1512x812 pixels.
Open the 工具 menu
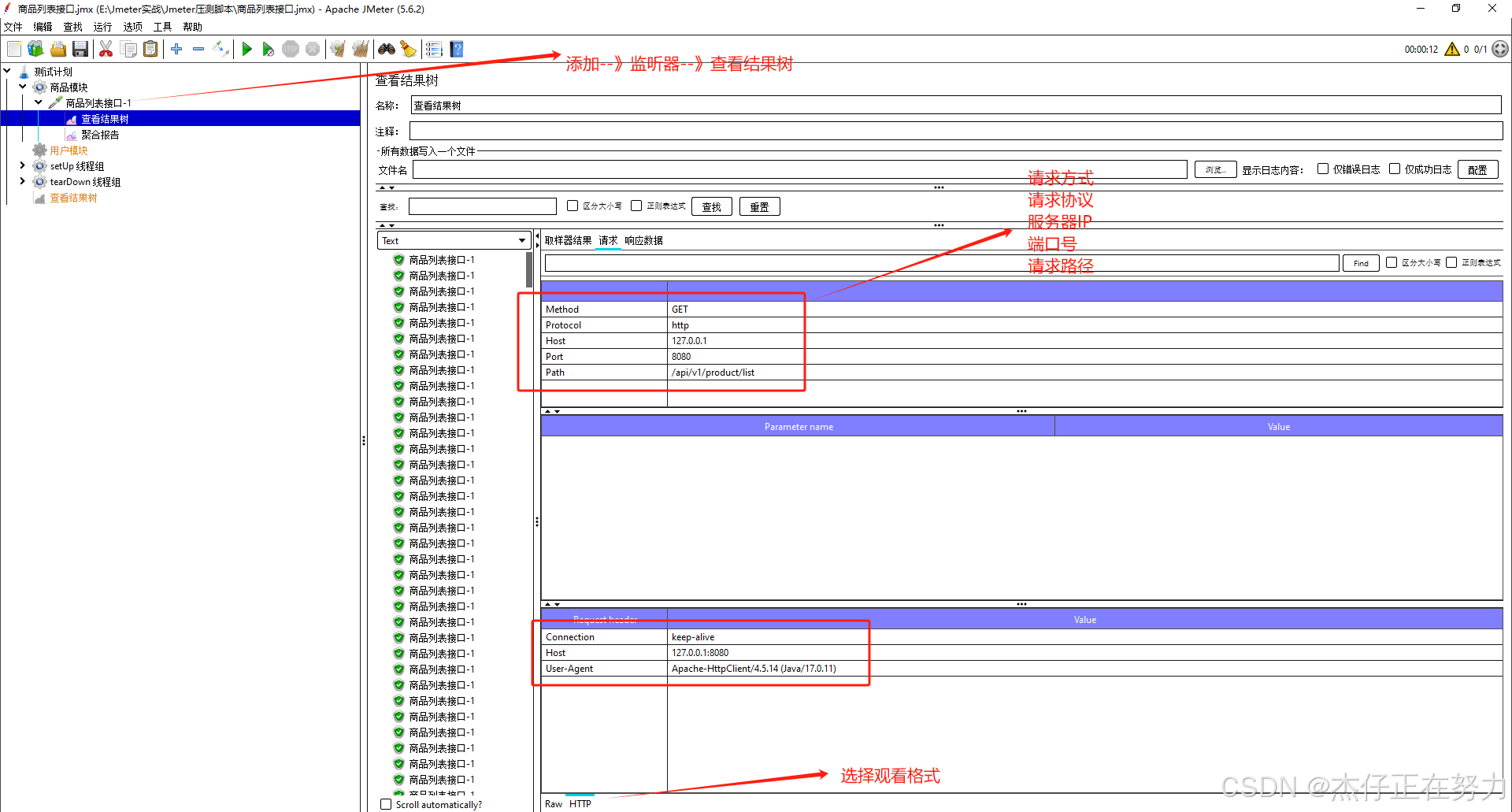pos(162,27)
